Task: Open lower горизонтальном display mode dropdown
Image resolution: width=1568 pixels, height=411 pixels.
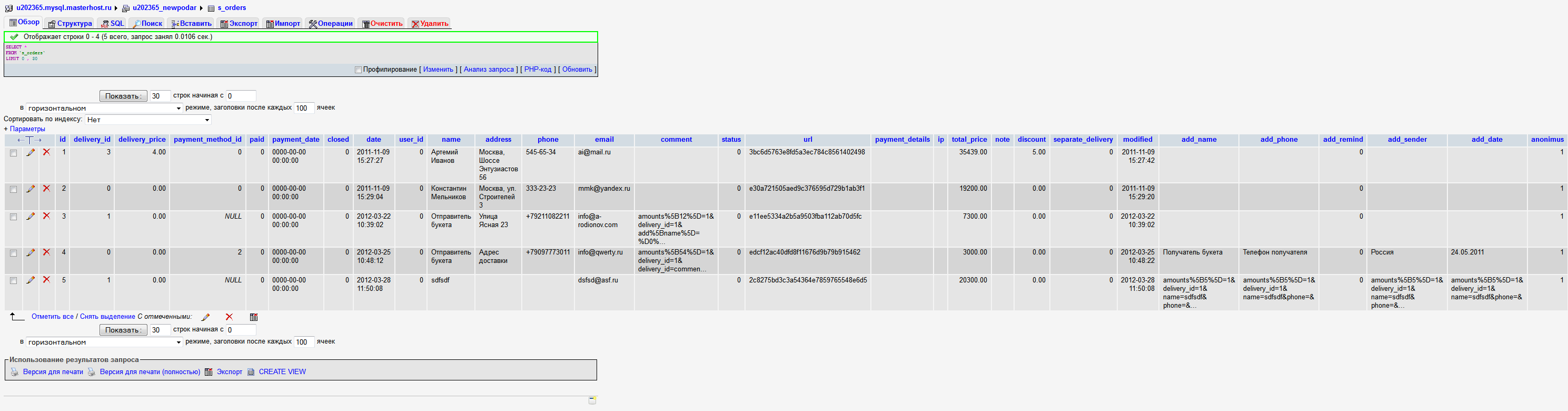Action: 104,342
